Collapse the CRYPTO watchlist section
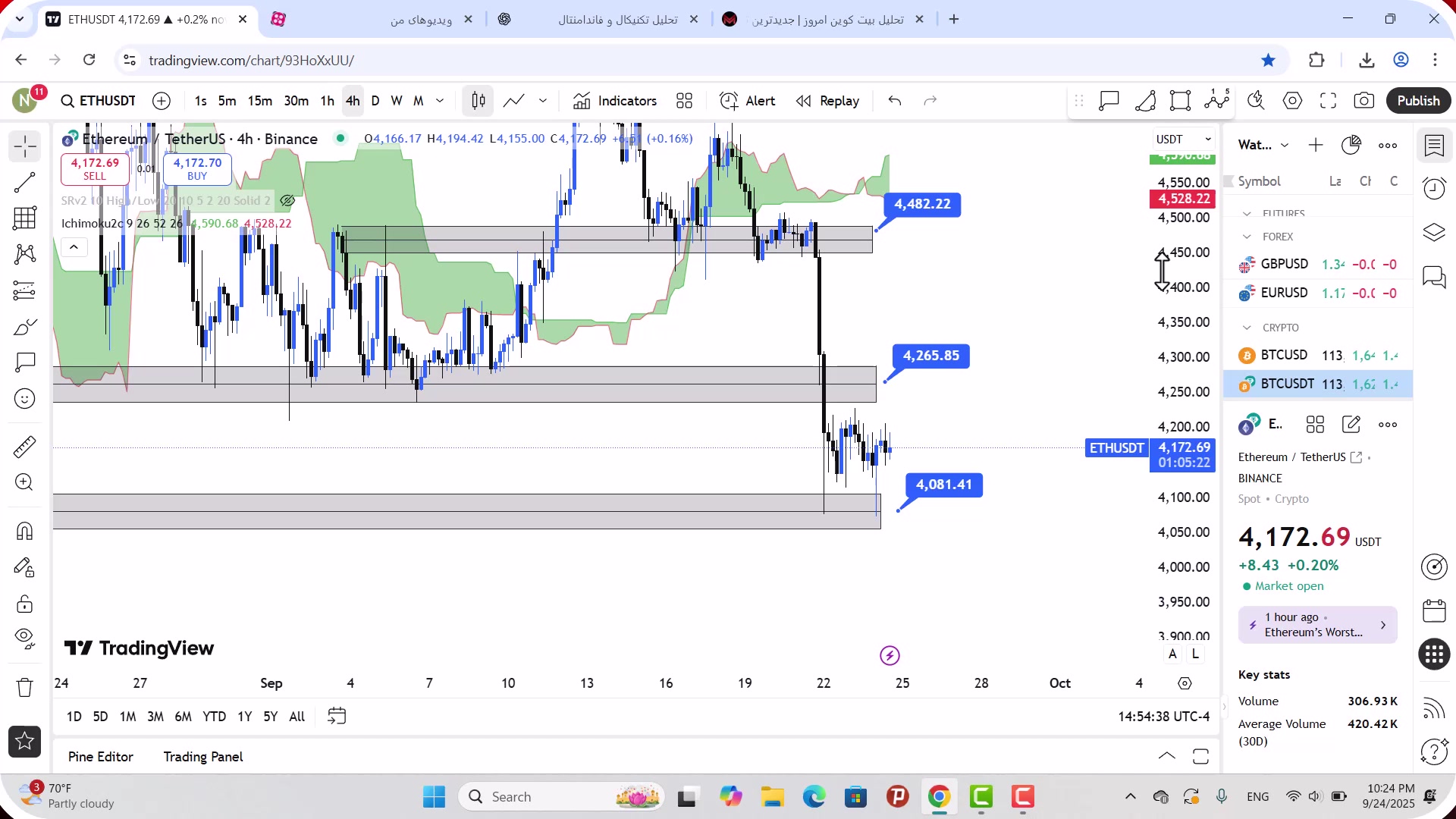Screen dimensions: 1456x819 pyautogui.click(x=1247, y=328)
